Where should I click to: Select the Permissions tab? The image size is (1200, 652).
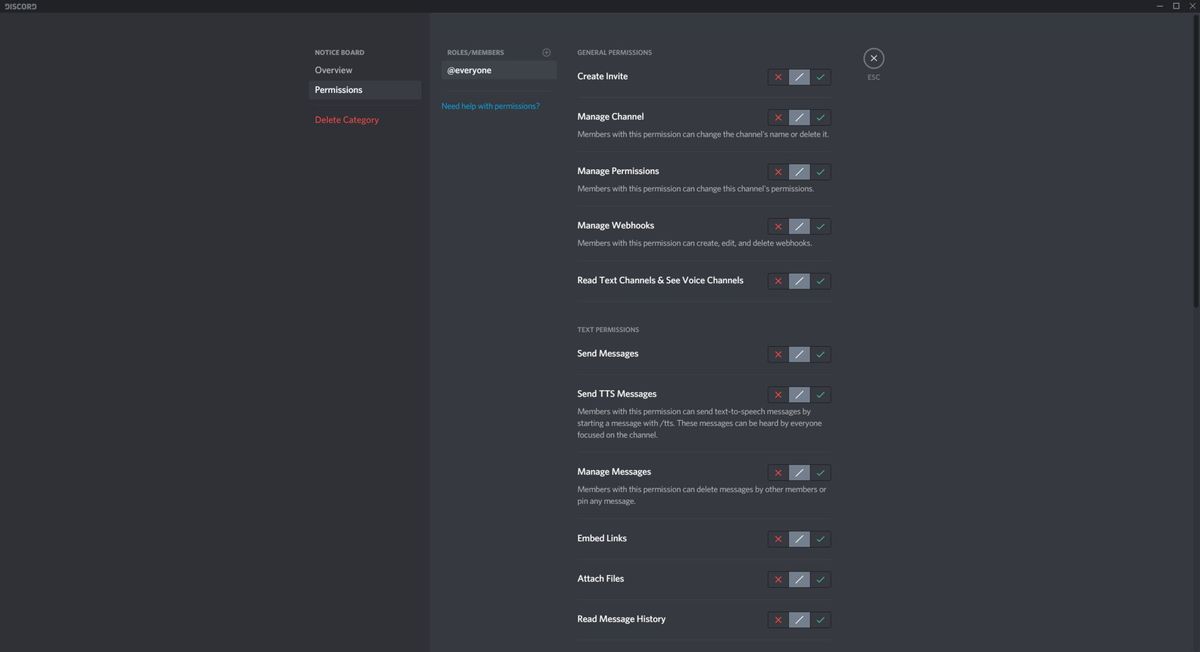338,89
